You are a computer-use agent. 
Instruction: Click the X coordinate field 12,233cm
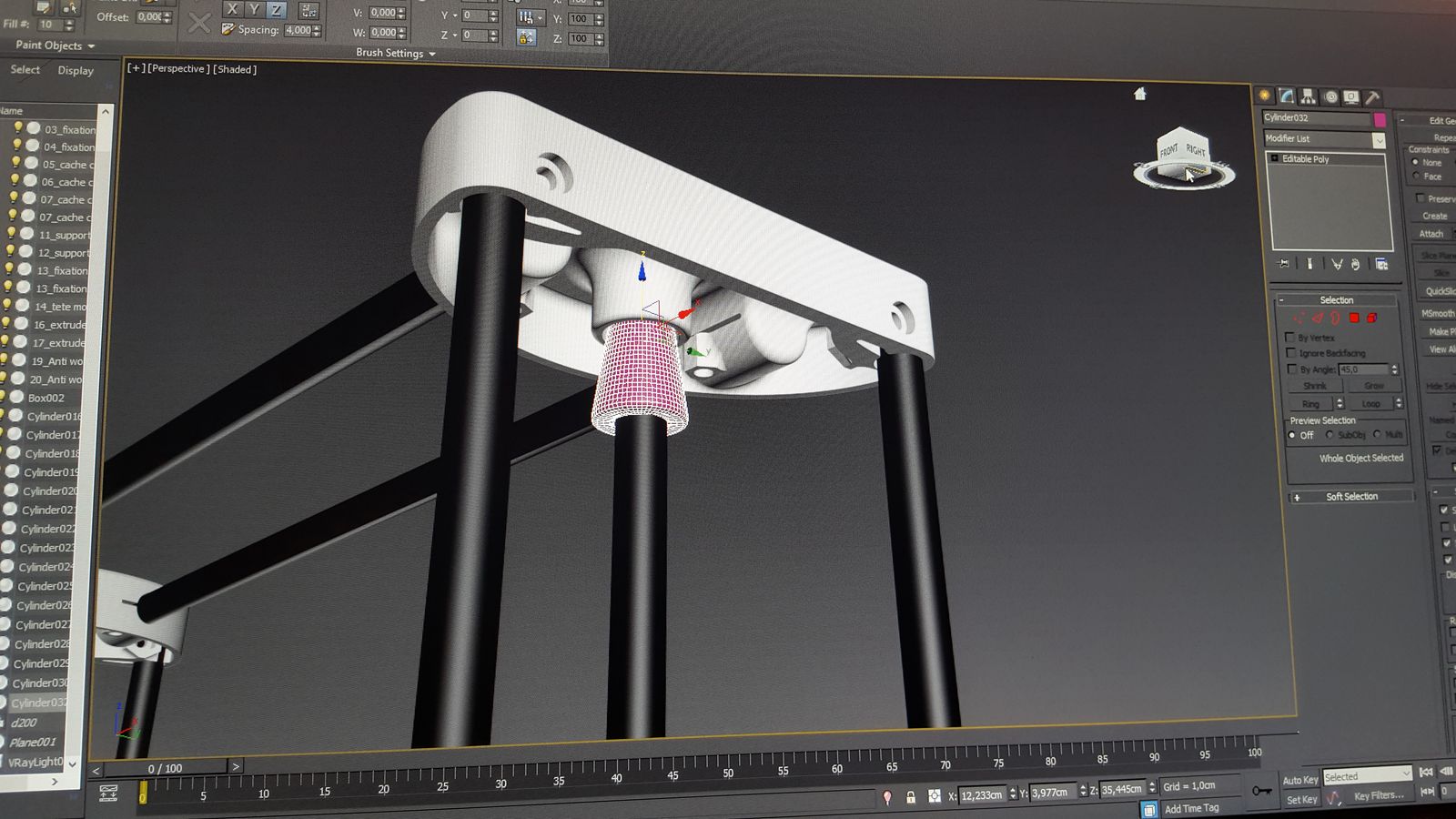[x=982, y=794]
